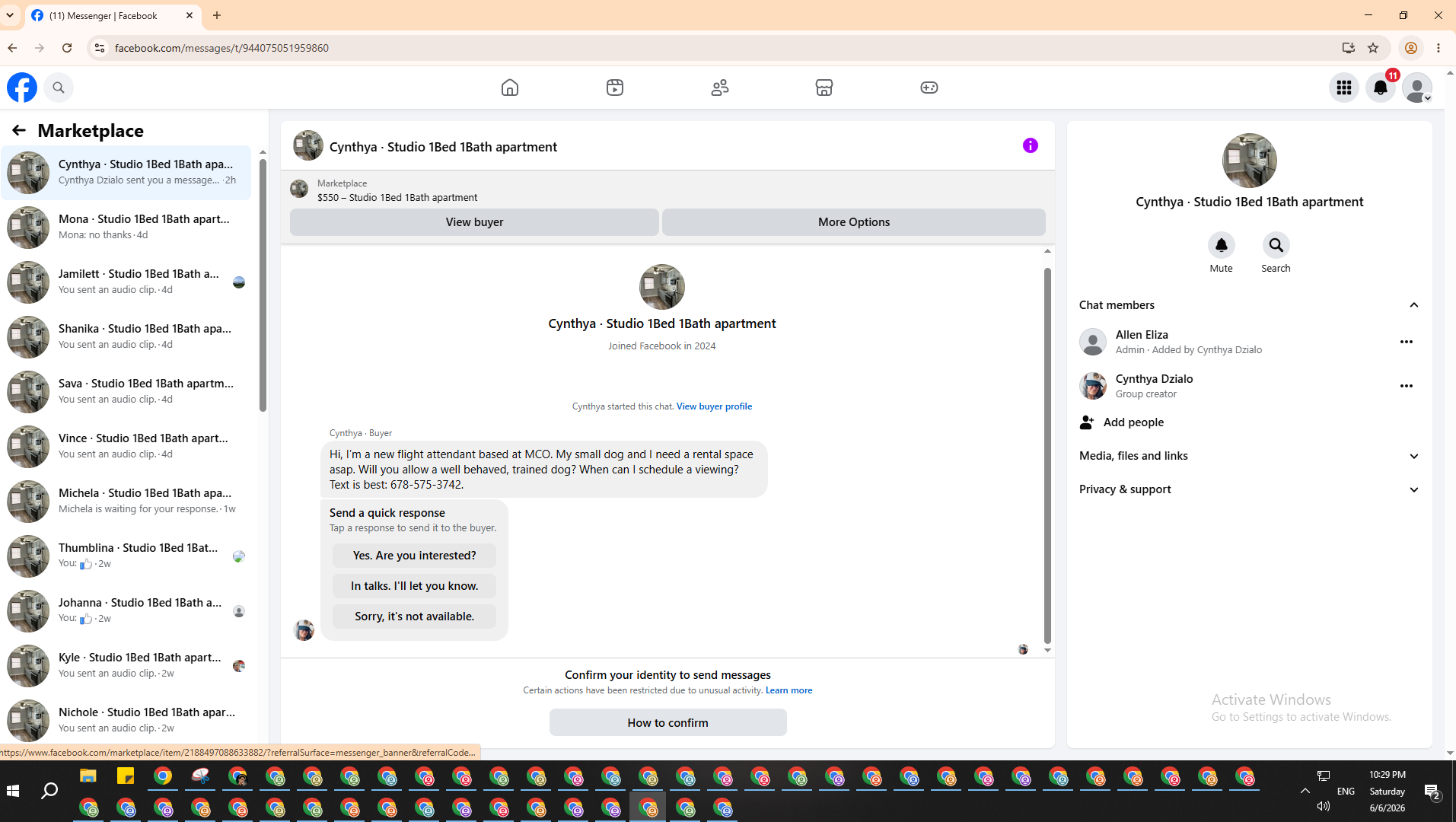Screen dimensions: 1456x822
Task: Open the account profile avatar menu
Action: 1417,88
